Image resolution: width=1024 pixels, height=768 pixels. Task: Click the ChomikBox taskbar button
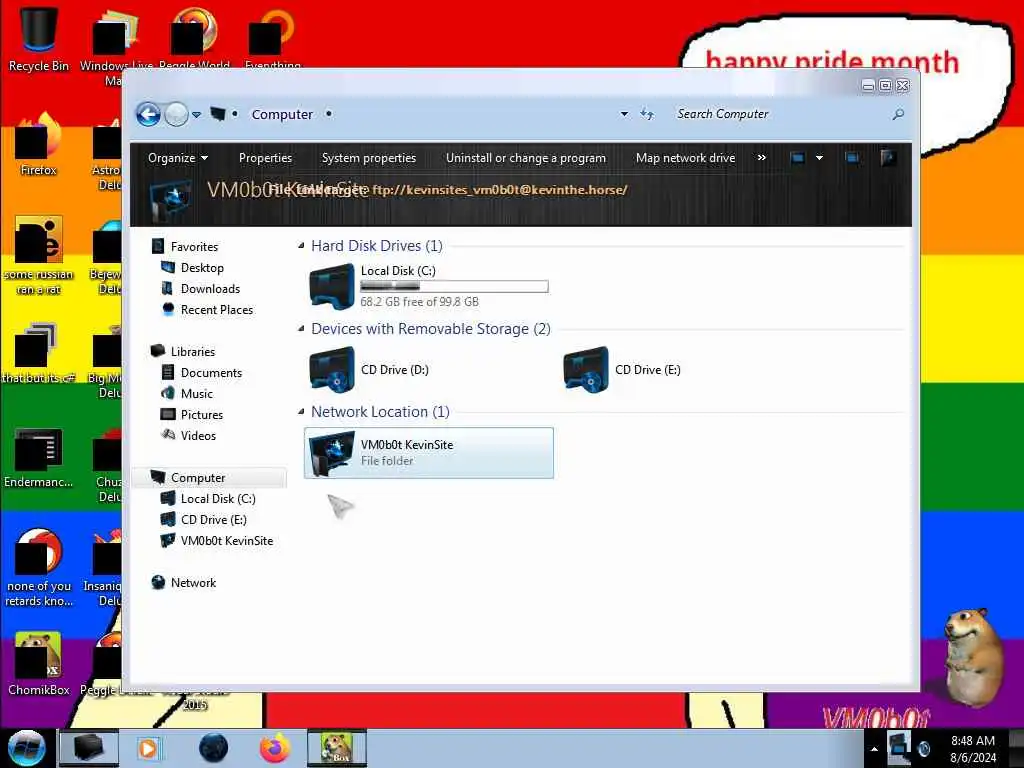tap(337, 748)
